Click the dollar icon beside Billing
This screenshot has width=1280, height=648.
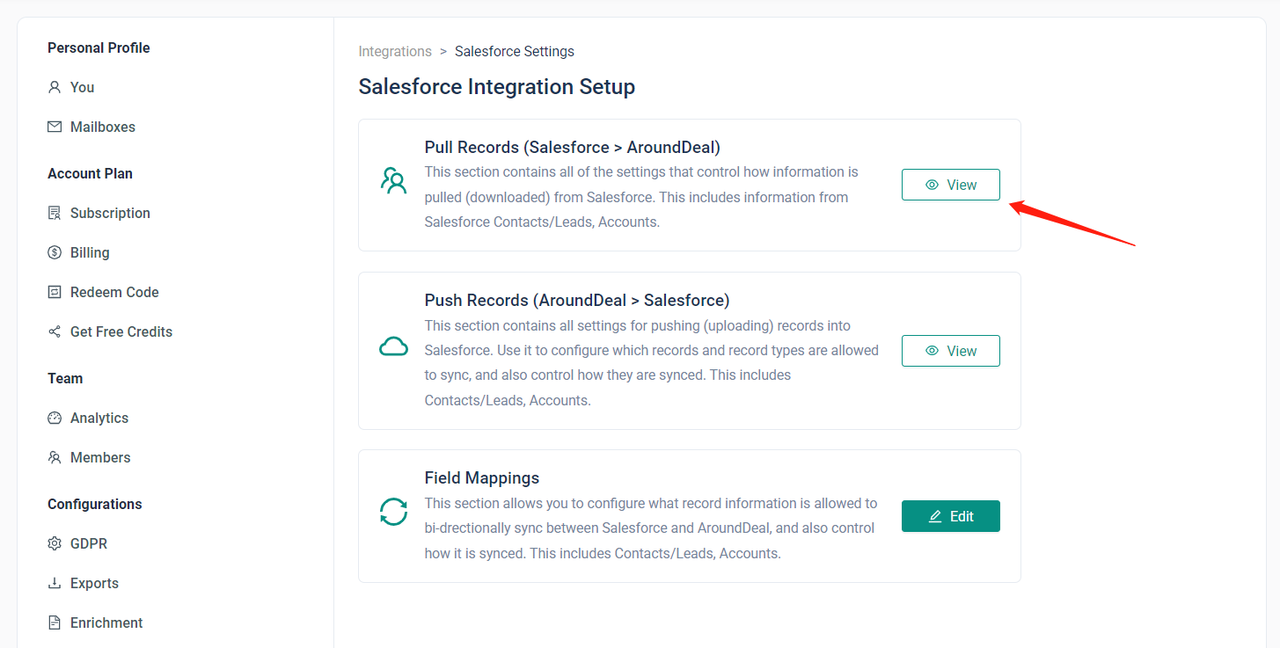(55, 253)
